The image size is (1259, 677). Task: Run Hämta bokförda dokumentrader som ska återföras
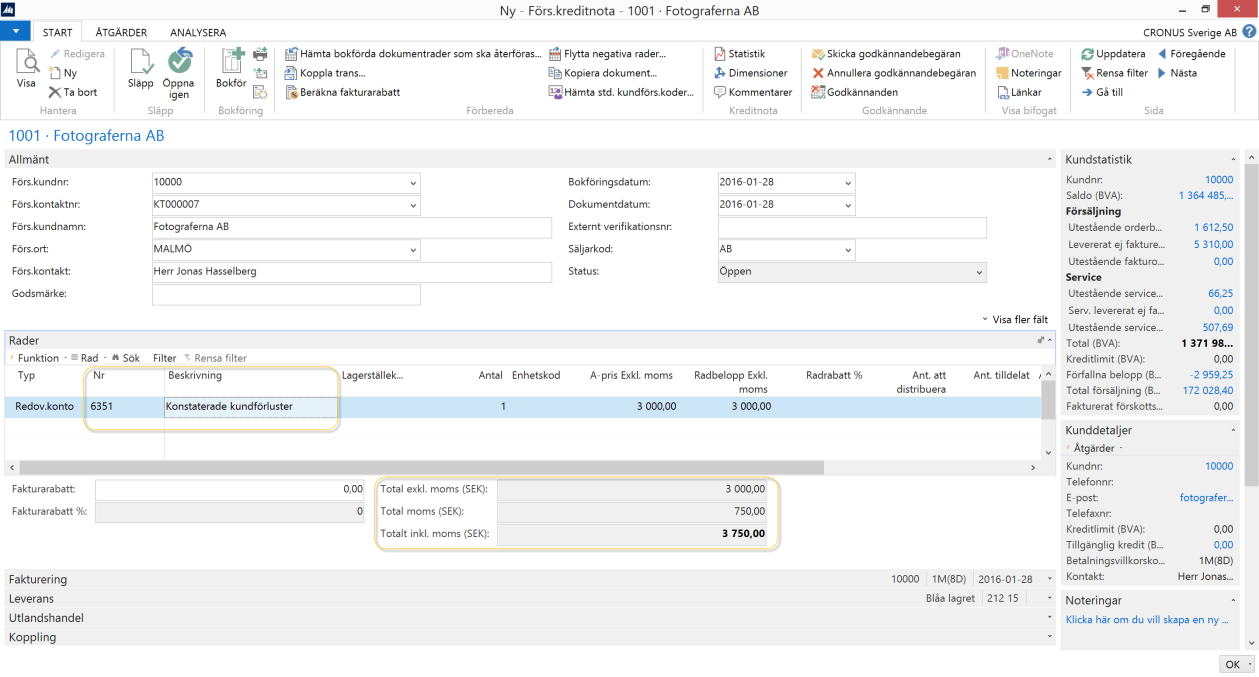pos(413,54)
